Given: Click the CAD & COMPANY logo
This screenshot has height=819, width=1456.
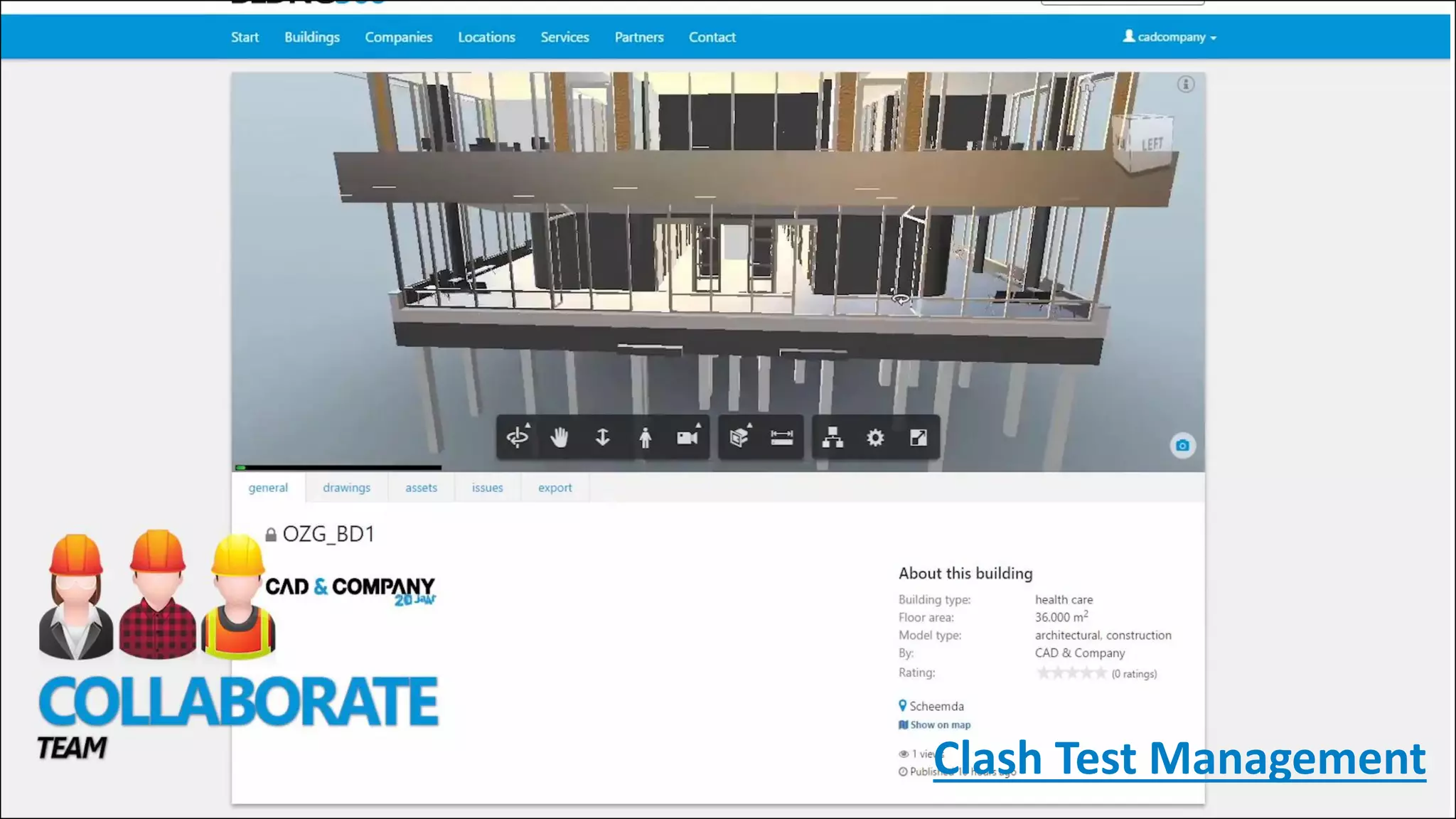Looking at the screenshot, I should coord(350,590).
